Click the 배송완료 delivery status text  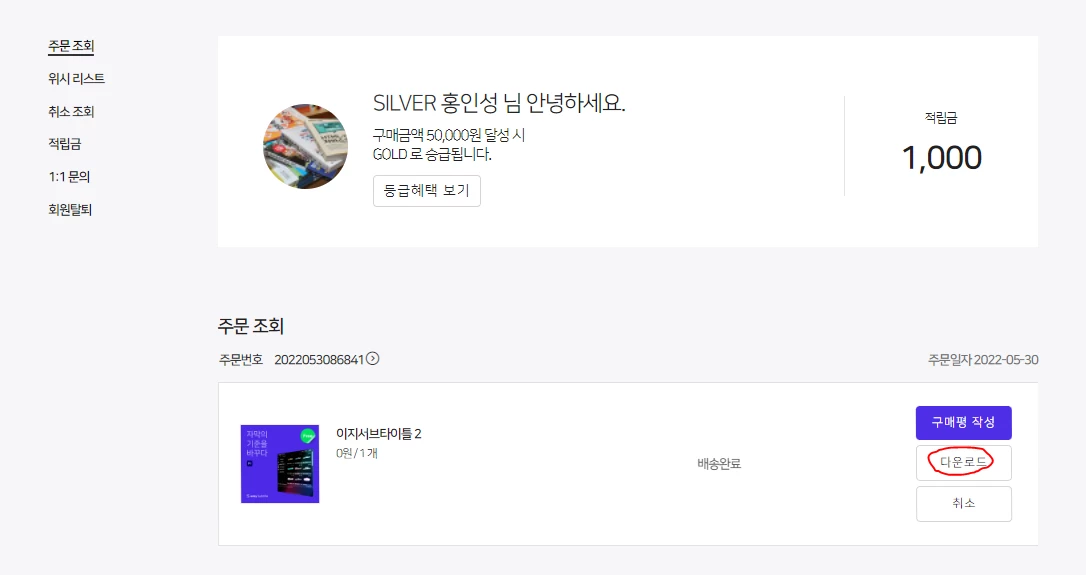click(x=719, y=463)
